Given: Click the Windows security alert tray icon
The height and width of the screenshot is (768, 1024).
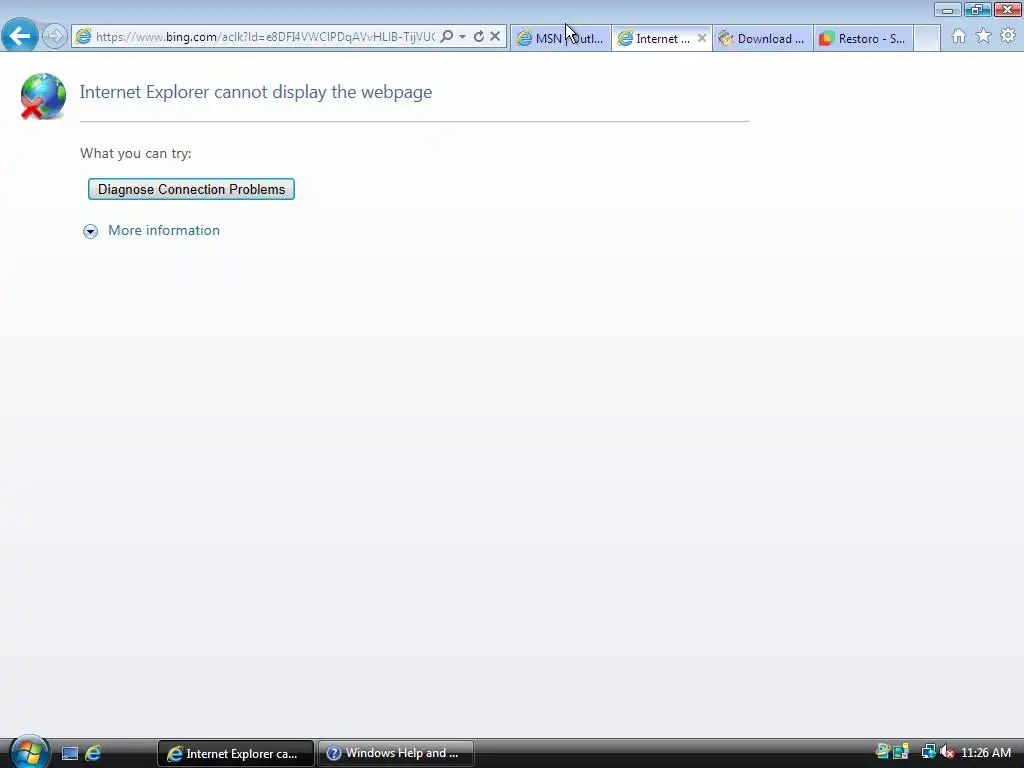Looking at the screenshot, I should point(902,753).
